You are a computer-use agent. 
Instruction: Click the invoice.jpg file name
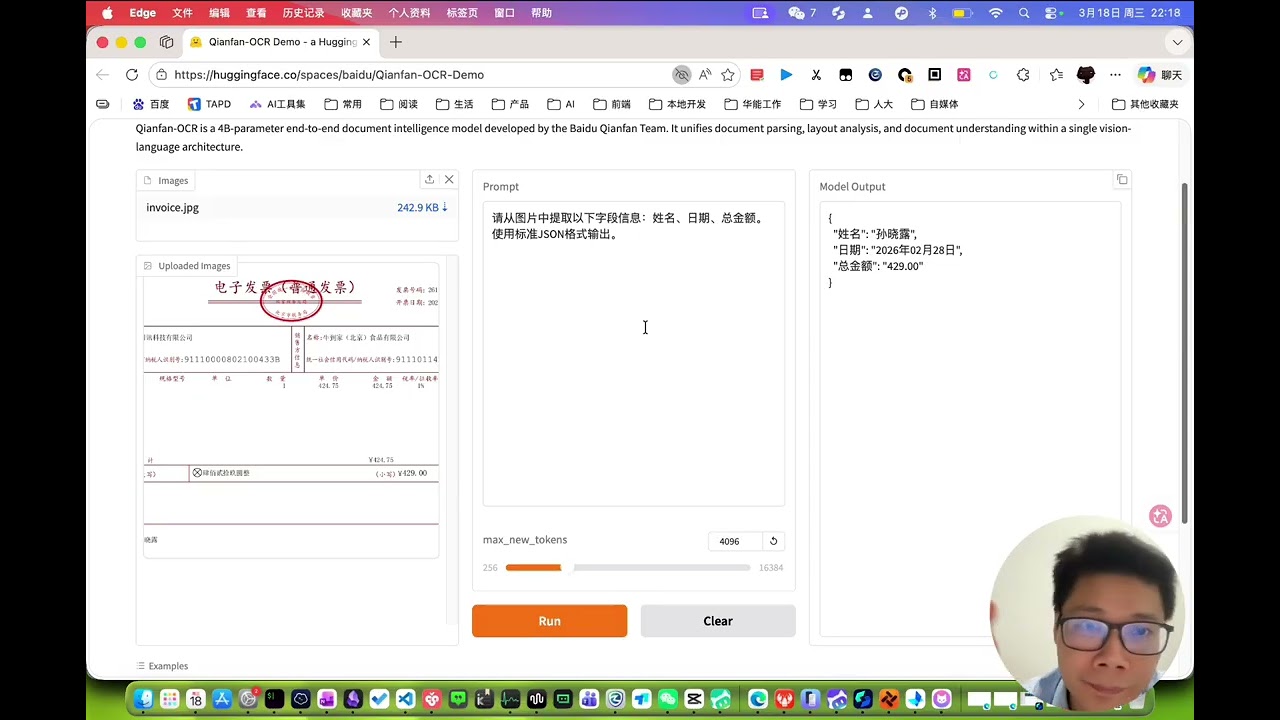click(x=172, y=207)
